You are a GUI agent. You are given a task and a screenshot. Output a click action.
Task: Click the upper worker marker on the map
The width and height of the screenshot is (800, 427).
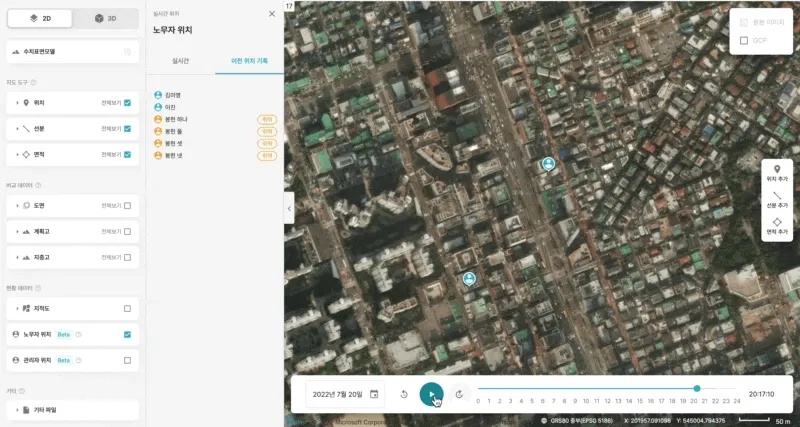(x=548, y=164)
